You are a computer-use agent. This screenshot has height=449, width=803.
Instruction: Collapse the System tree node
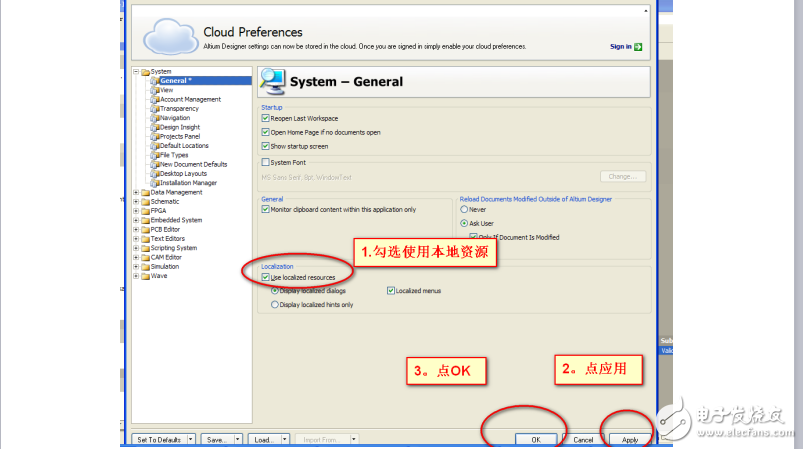136,72
